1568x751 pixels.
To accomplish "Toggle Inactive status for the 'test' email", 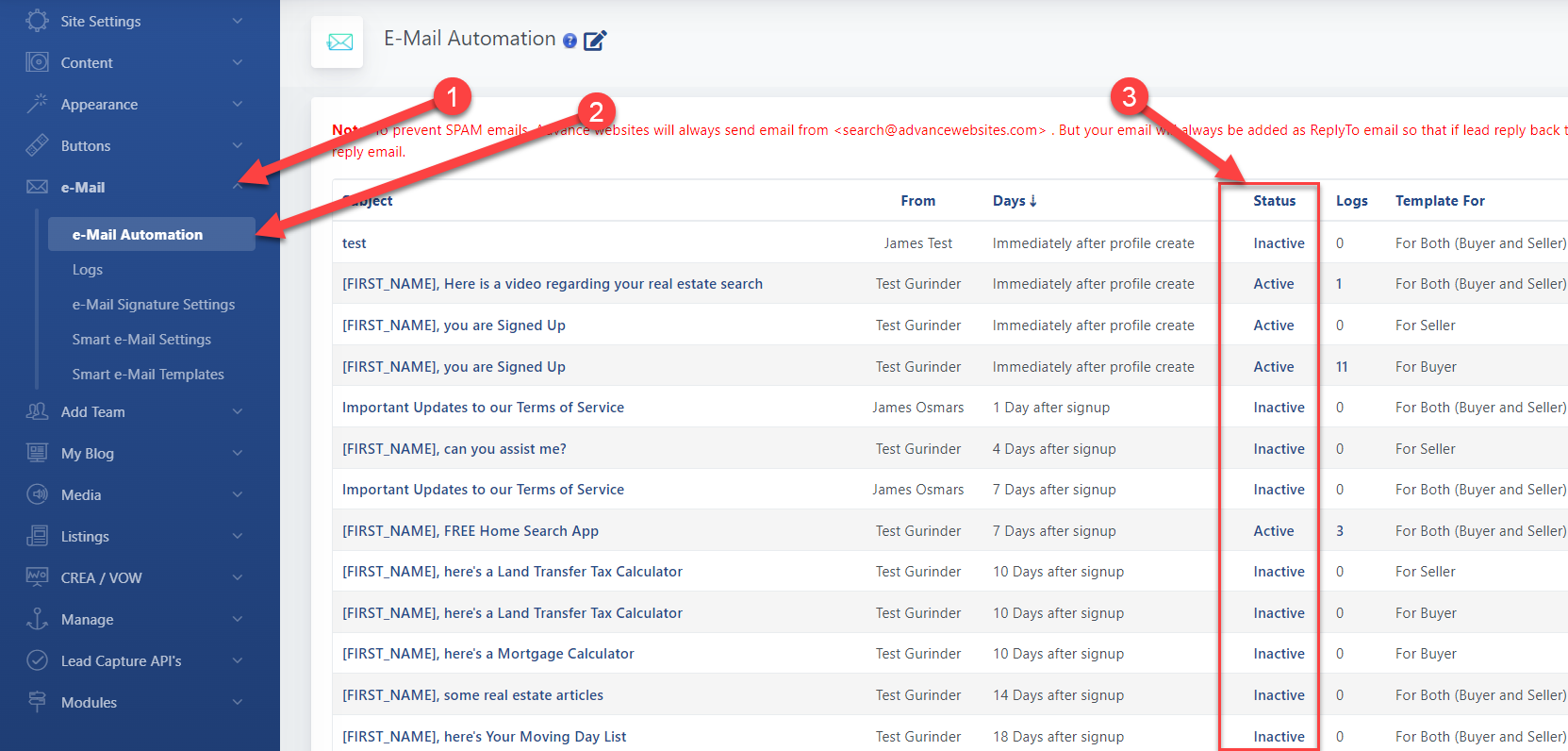I will click(x=1279, y=243).
